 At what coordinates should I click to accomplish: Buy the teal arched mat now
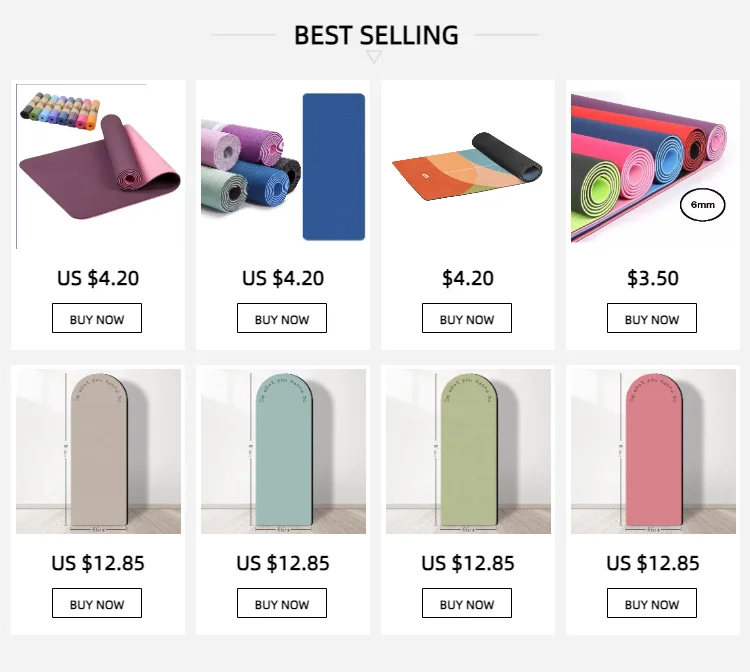(282, 604)
